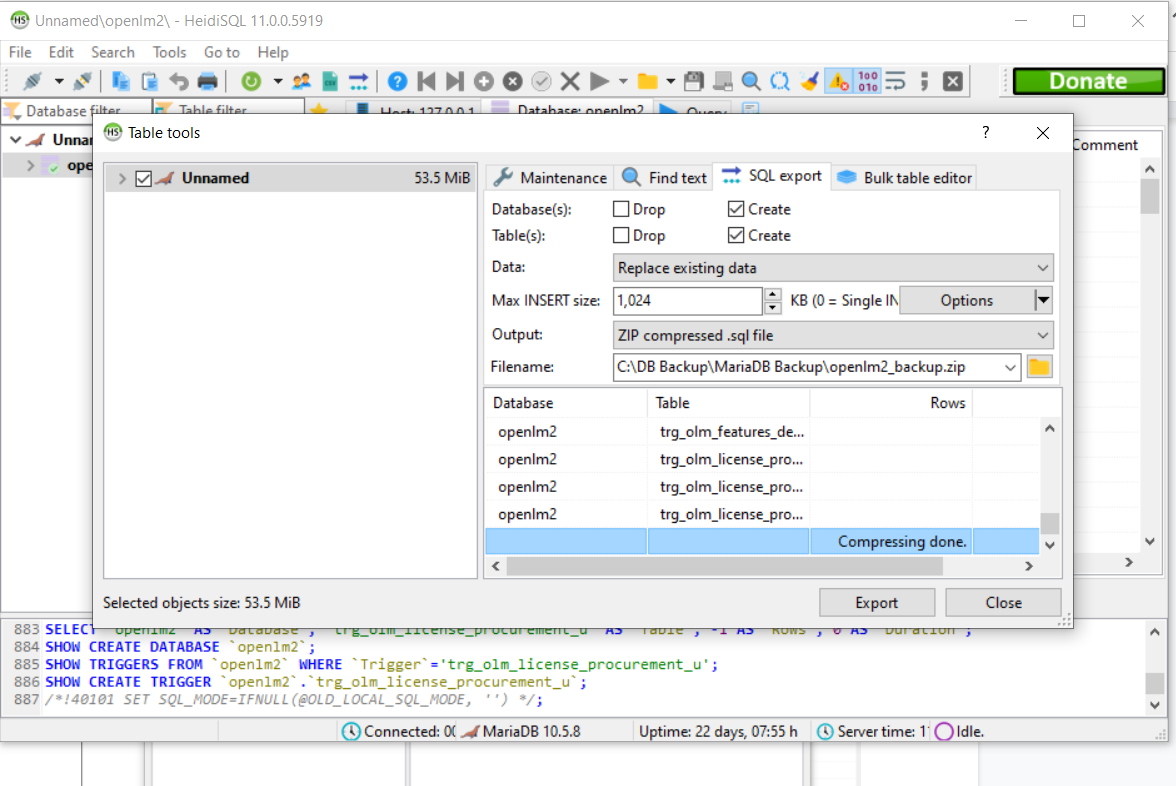Click the Max INSERT size input field

(x=687, y=301)
